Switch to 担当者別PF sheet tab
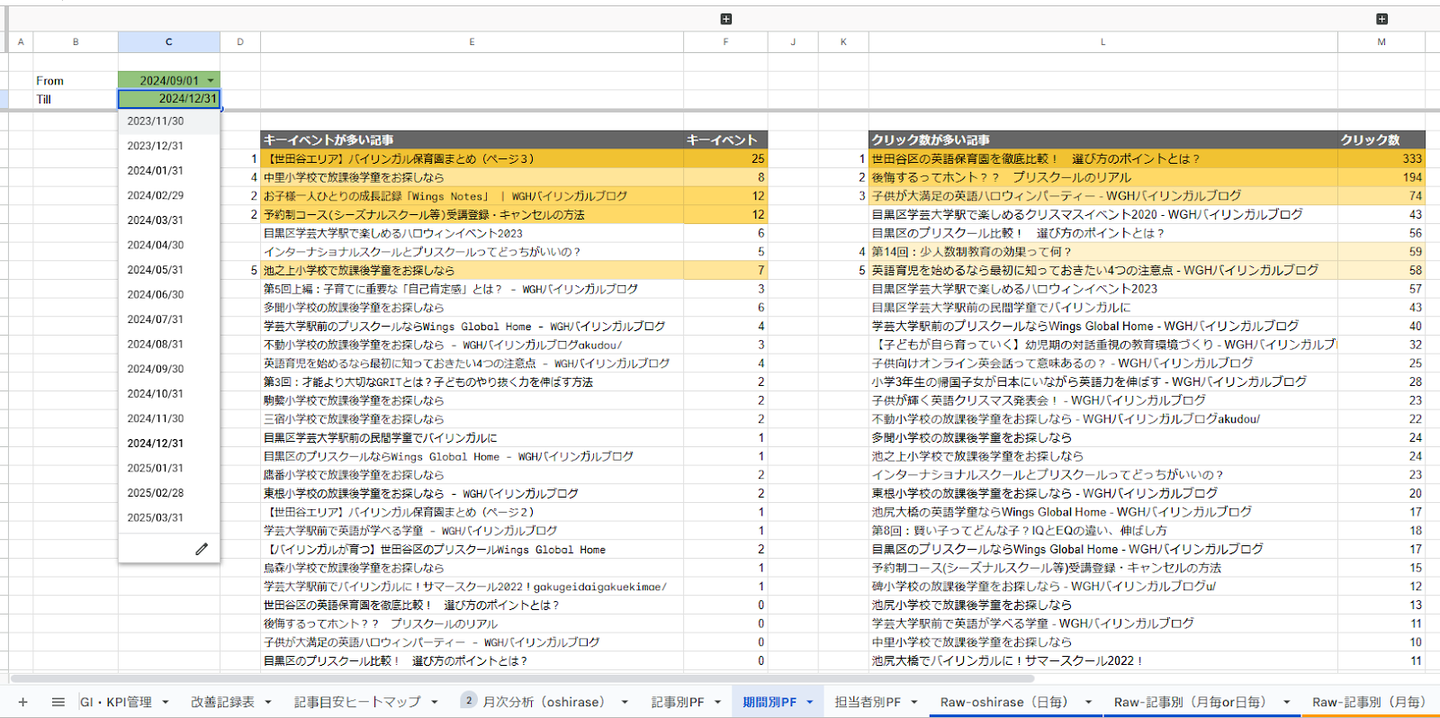This screenshot has width=1440, height=718. coord(868,702)
